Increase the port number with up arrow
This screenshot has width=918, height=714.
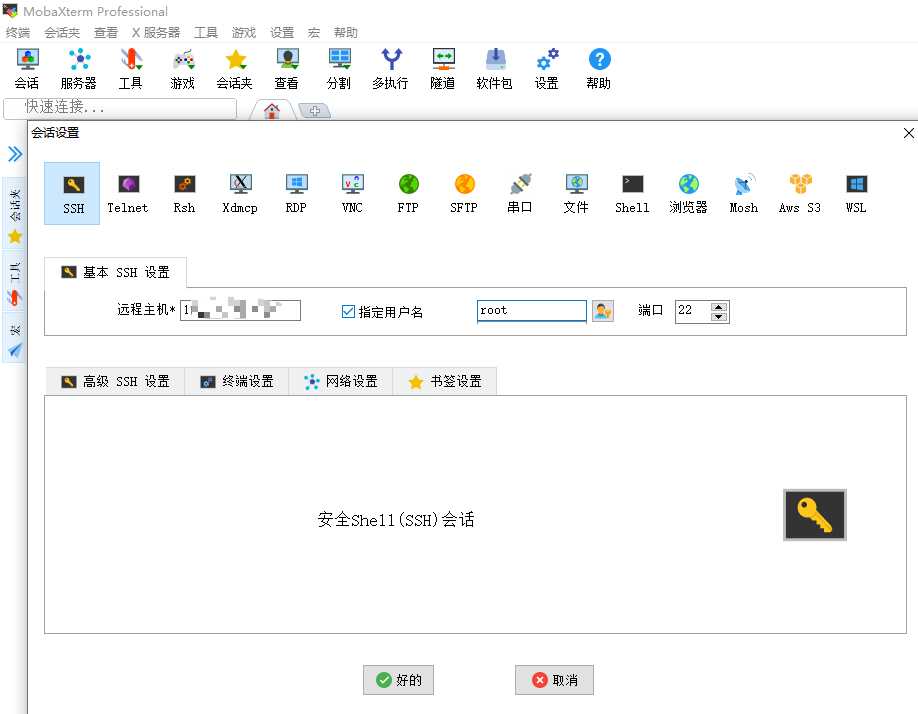718,307
